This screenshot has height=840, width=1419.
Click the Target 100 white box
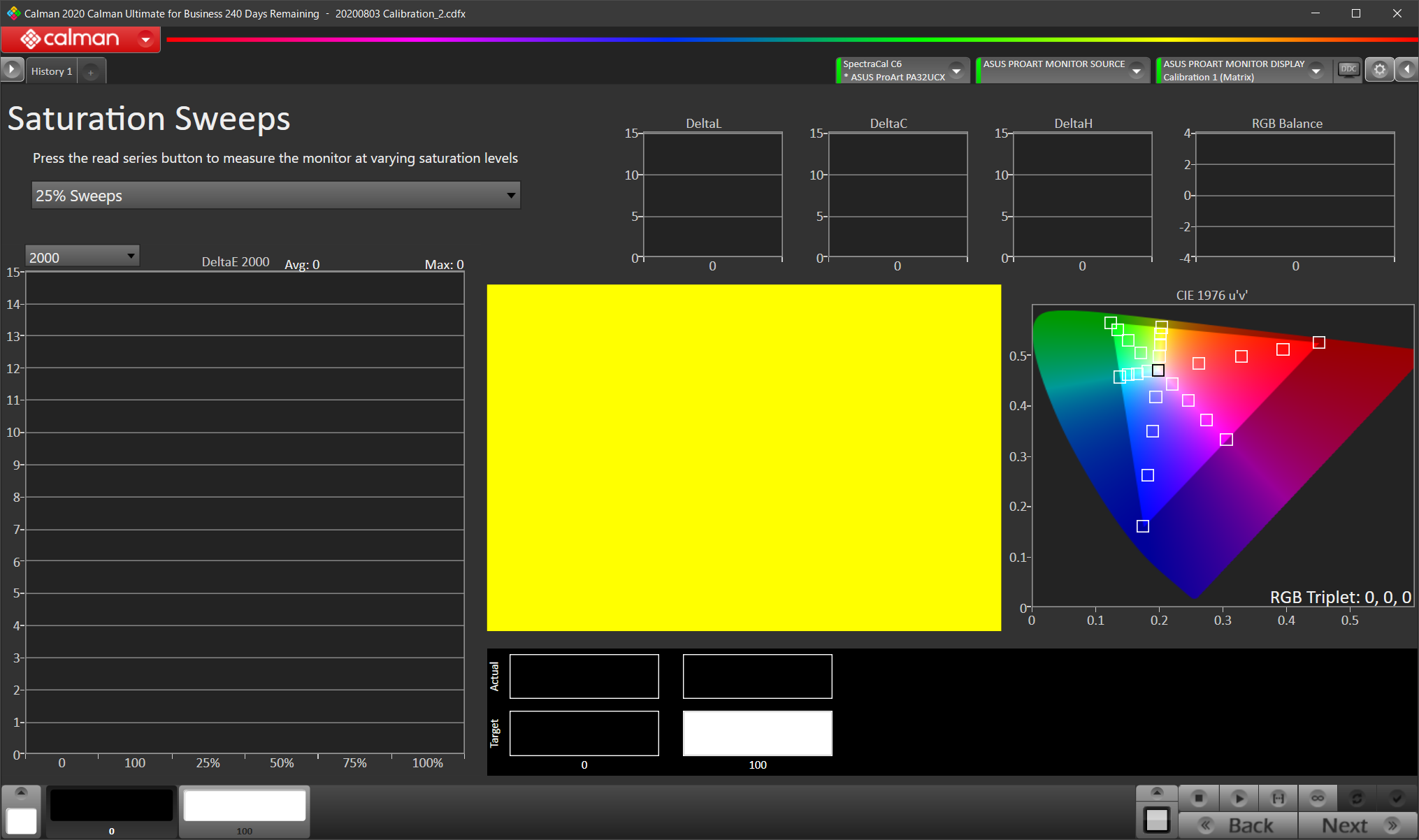[x=758, y=733]
